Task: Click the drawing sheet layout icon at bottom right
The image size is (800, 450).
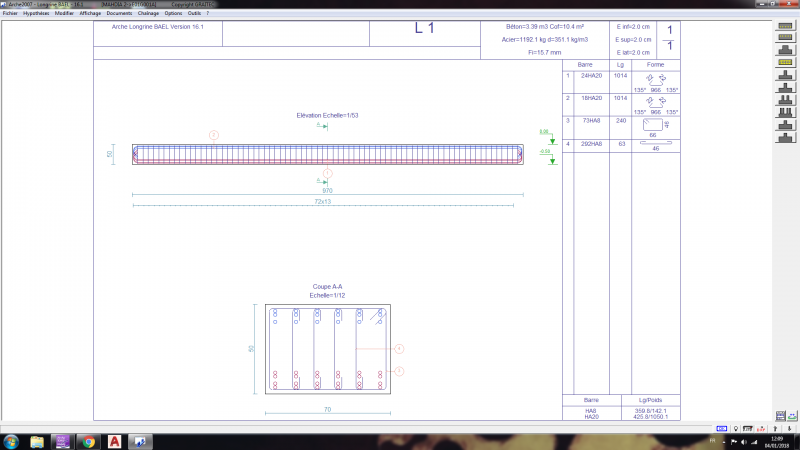Action: pyautogui.click(x=781, y=416)
